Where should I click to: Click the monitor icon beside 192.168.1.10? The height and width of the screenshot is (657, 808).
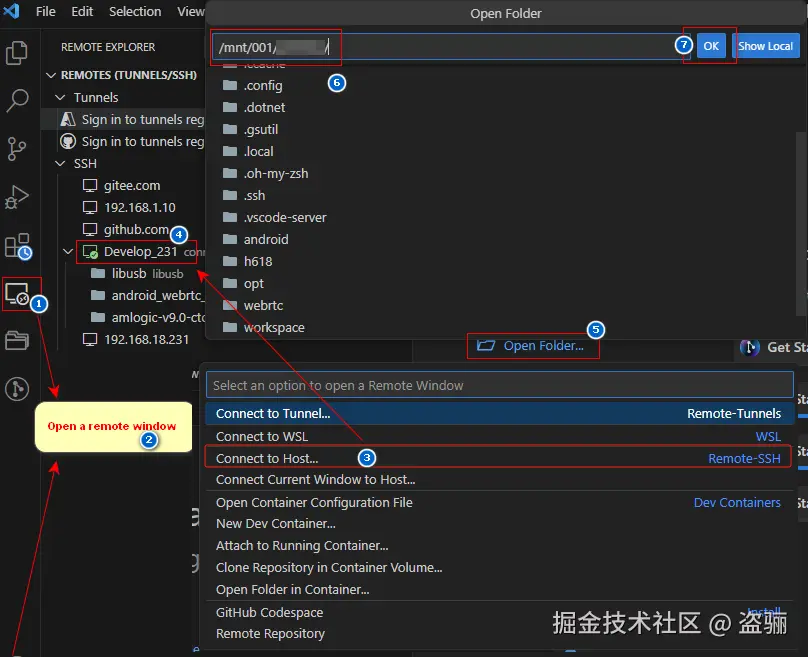(90, 208)
